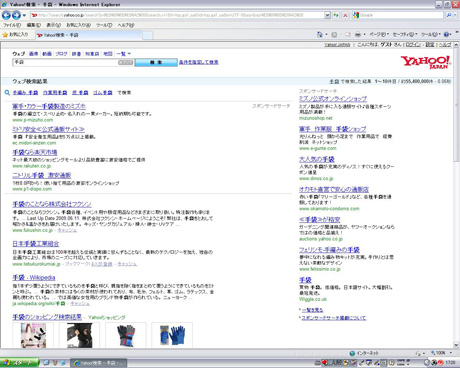Viewport: 460px width, 368px height.
Task: Click the magnifier search icon in toolbar
Action: pos(449,15)
